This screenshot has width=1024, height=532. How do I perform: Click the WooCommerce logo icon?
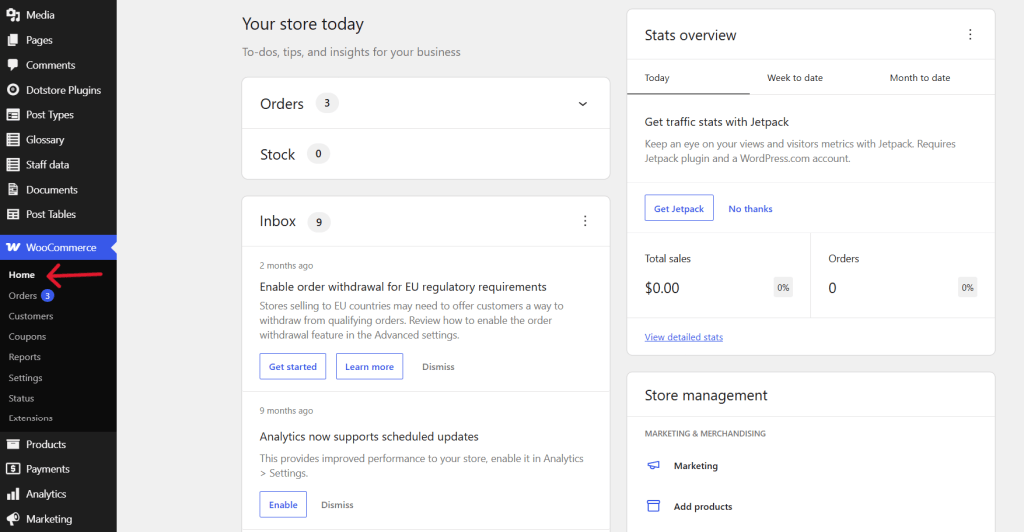(13, 247)
